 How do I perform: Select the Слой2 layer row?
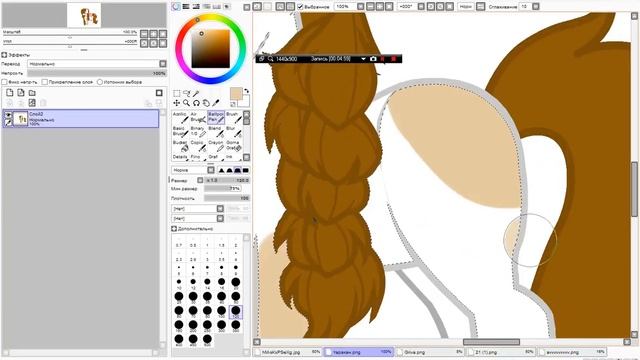tap(81, 119)
